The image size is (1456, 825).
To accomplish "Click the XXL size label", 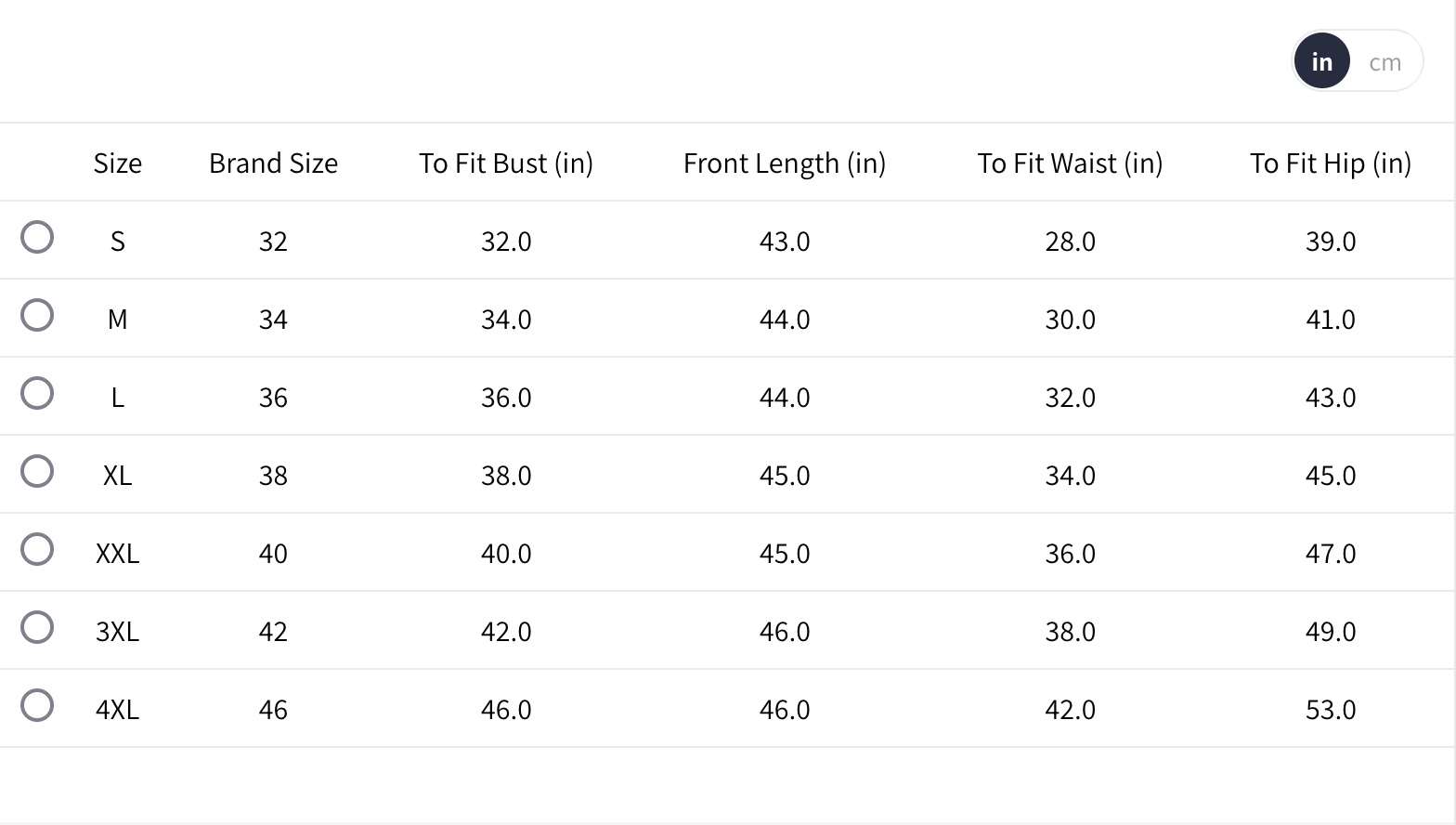I will click(118, 554).
